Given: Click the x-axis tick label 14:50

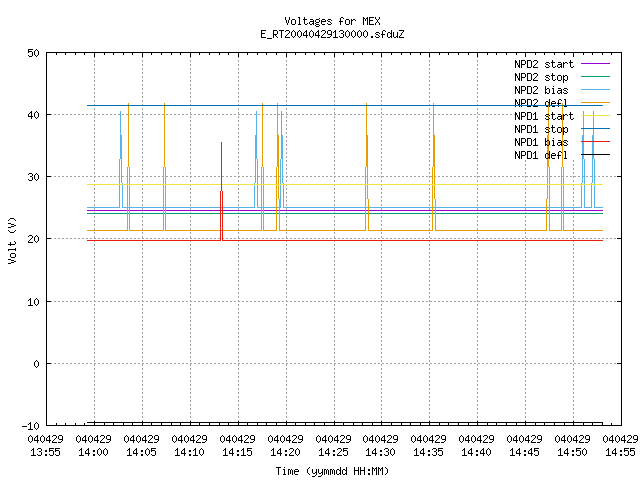Looking at the screenshot, I should 572,453.
